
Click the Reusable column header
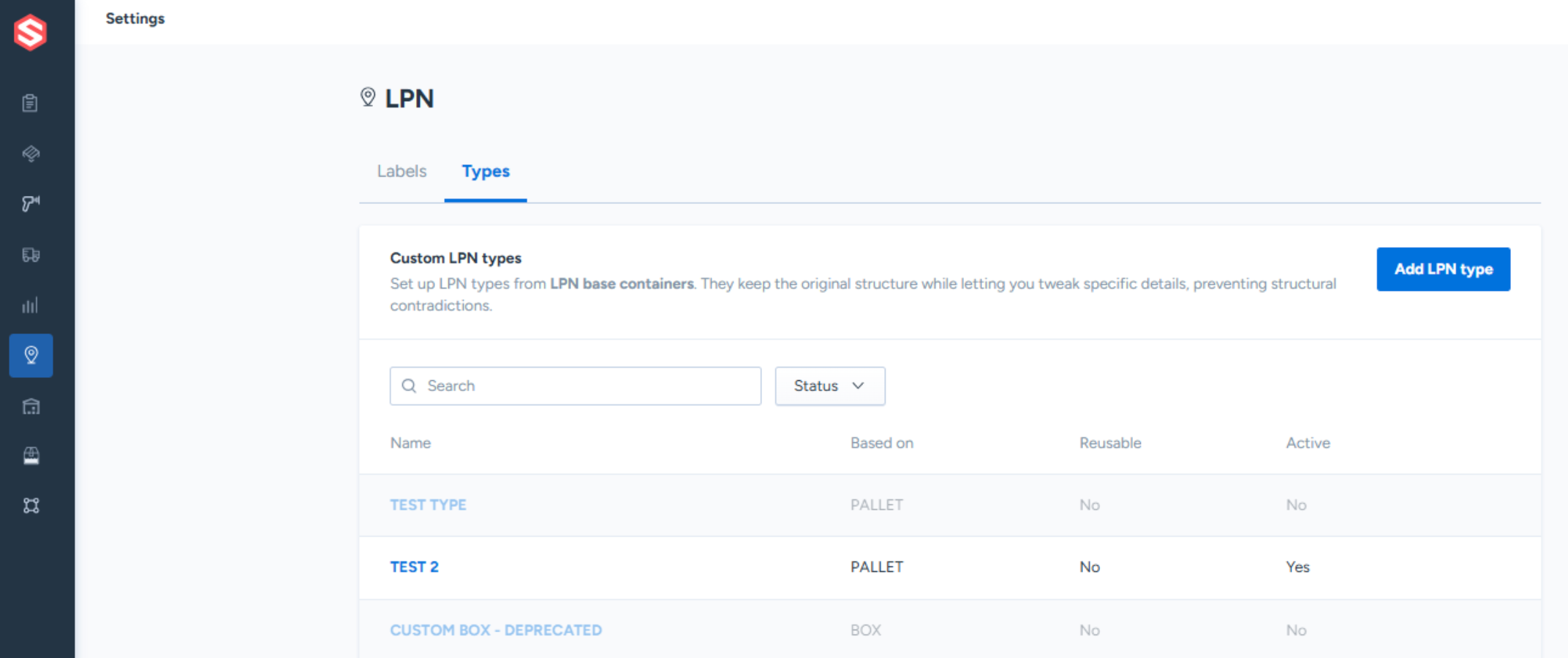coord(1110,443)
